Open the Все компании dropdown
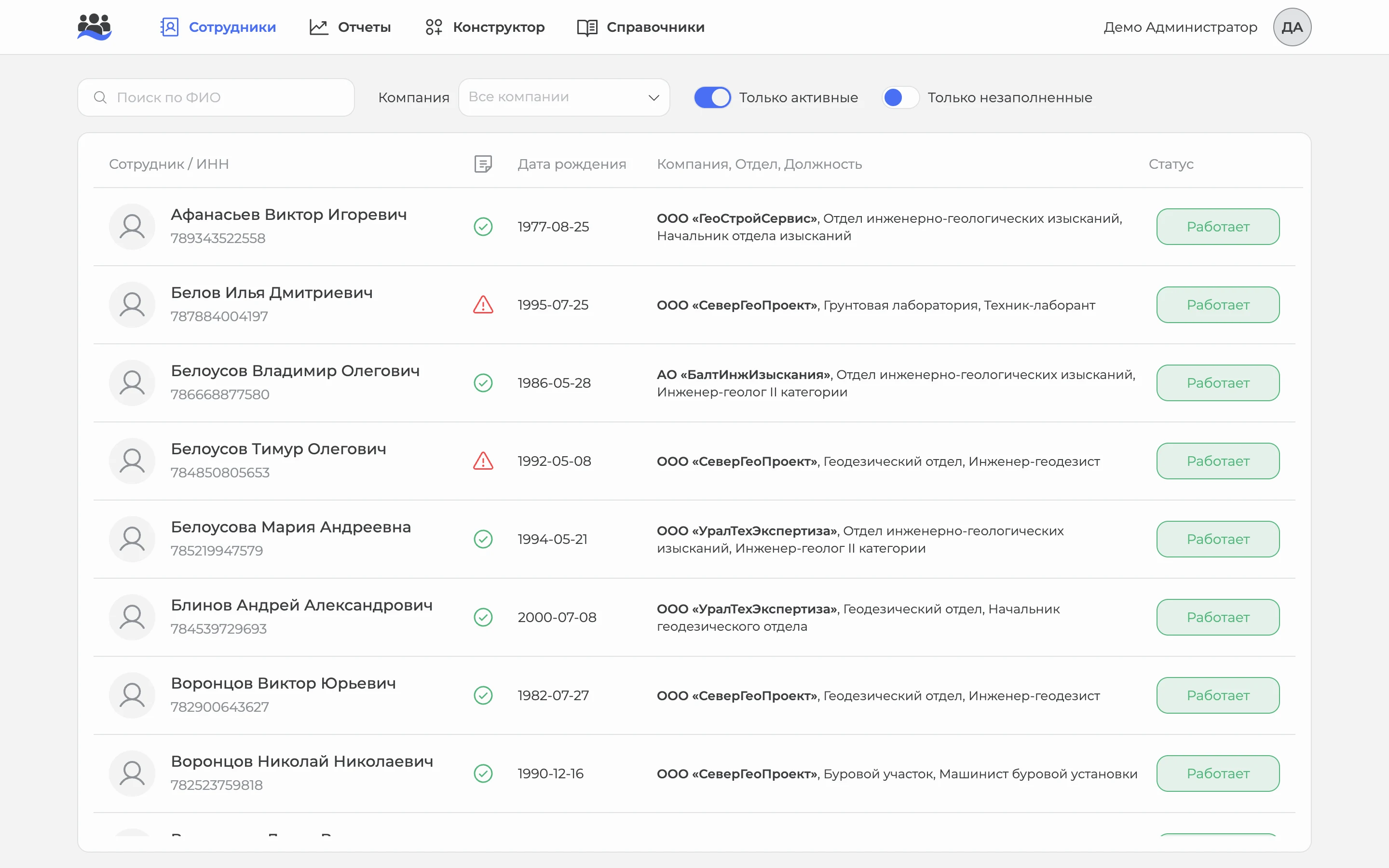This screenshot has height=868, width=1389. pos(564,97)
